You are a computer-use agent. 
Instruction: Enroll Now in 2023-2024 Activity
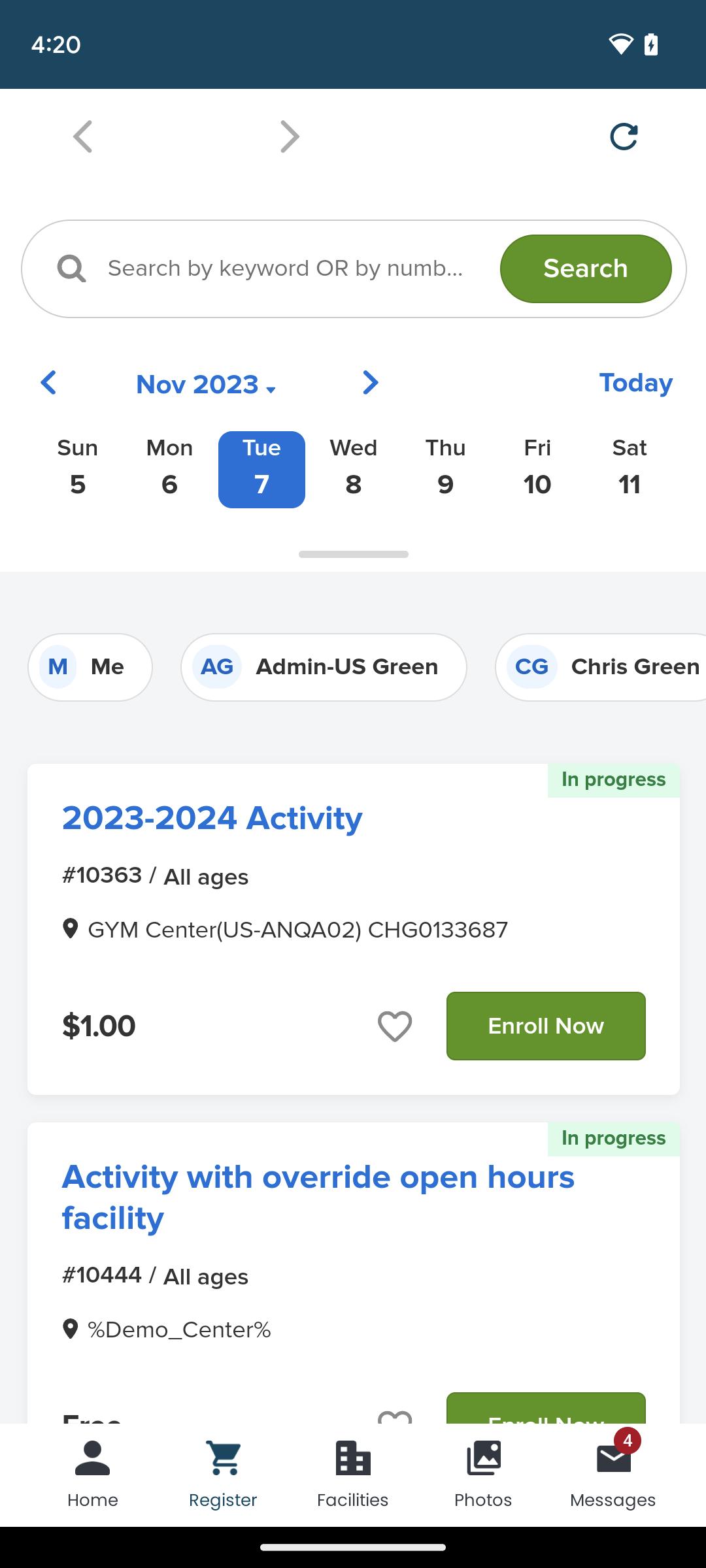pyautogui.click(x=546, y=1026)
